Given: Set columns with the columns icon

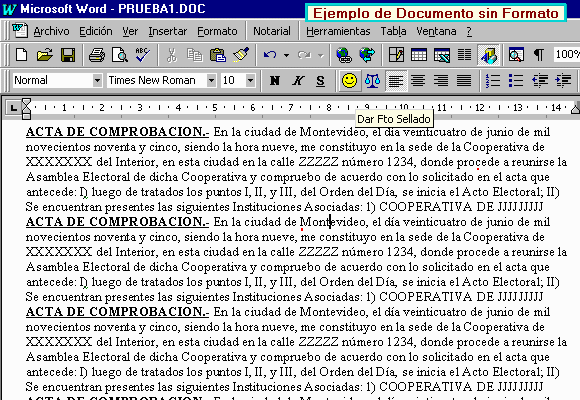Looking at the screenshot, I should pyautogui.click(x=465, y=55).
